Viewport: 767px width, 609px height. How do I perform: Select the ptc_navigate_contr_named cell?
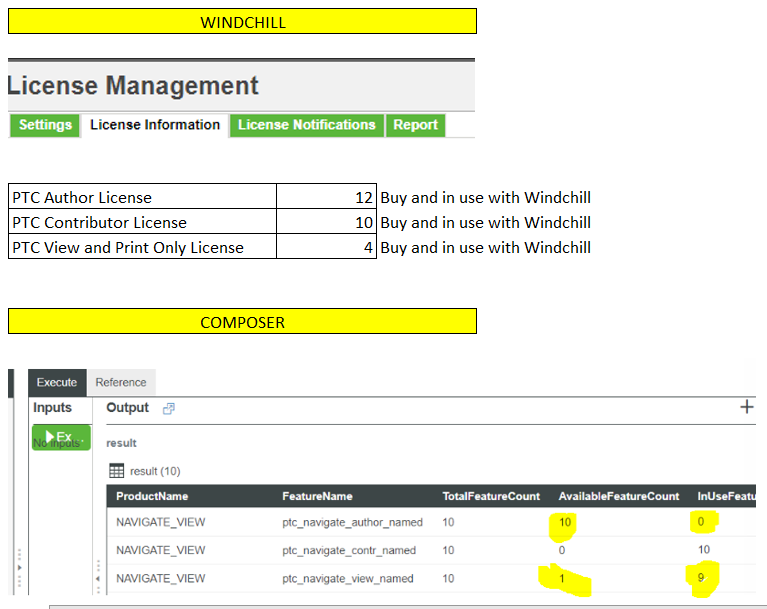pyautogui.click(x=349, y=550)
